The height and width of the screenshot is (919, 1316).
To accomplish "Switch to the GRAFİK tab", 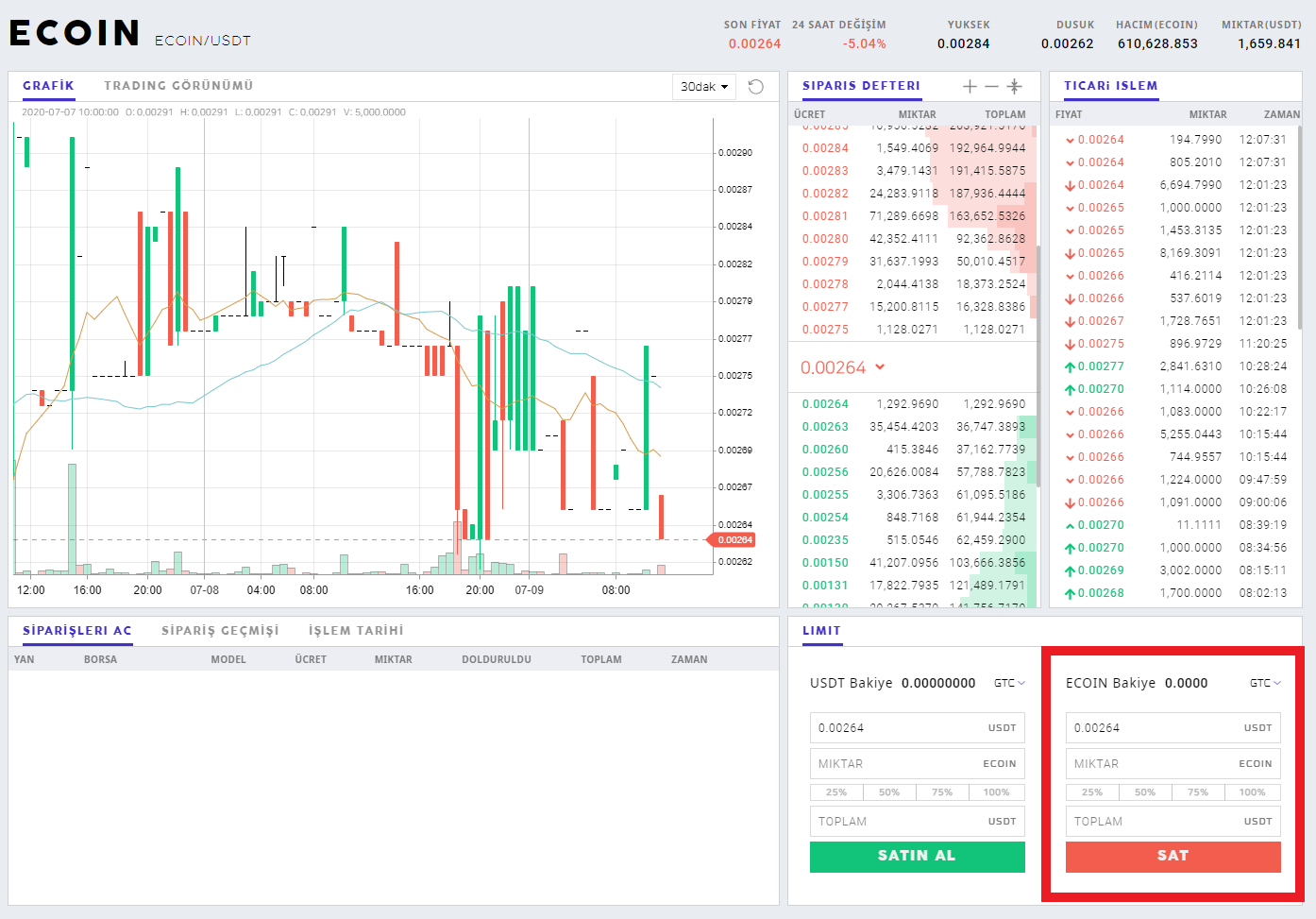I will (x=48, y=86).
